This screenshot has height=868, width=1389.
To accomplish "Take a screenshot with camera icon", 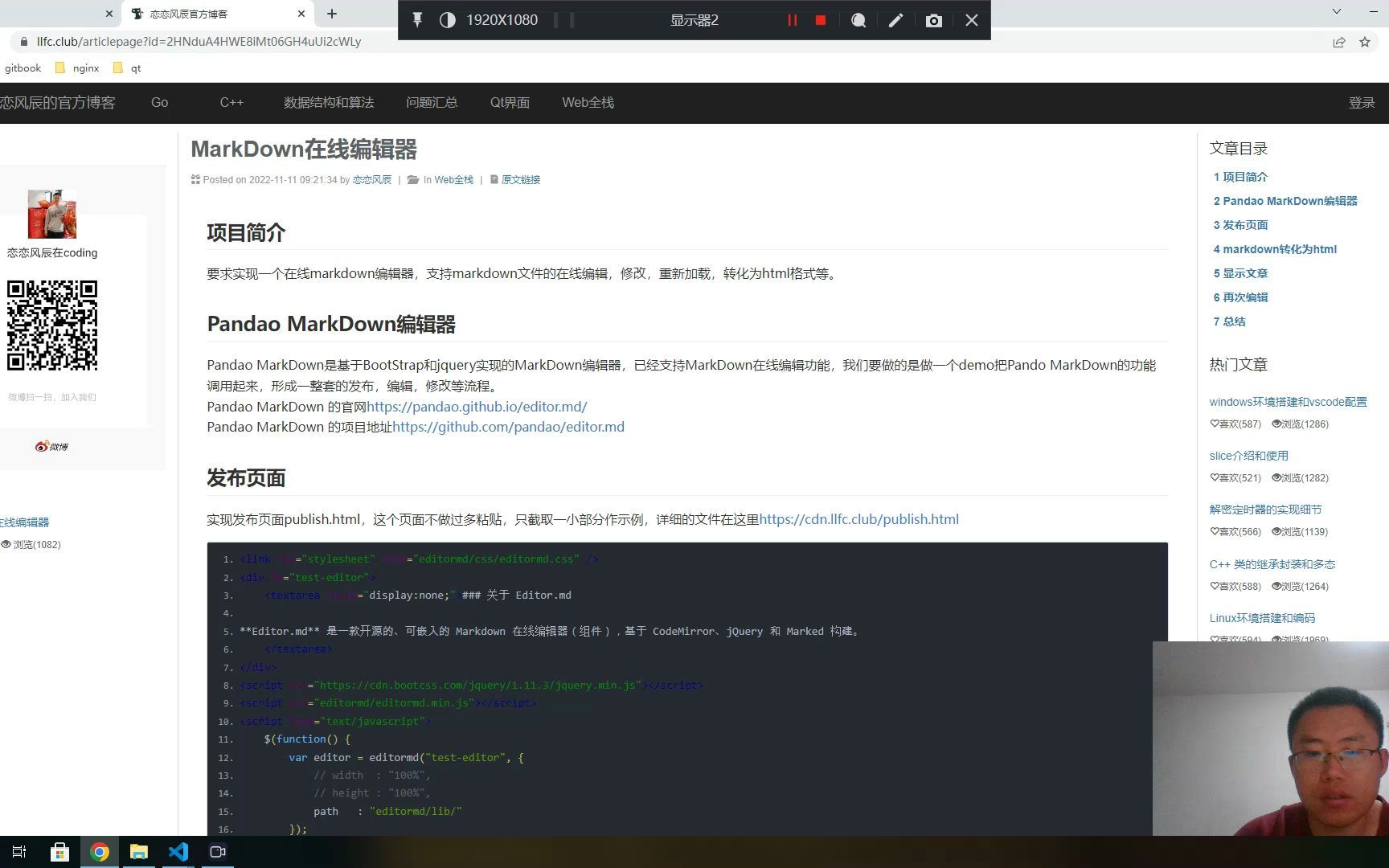I will pos(933,20).
